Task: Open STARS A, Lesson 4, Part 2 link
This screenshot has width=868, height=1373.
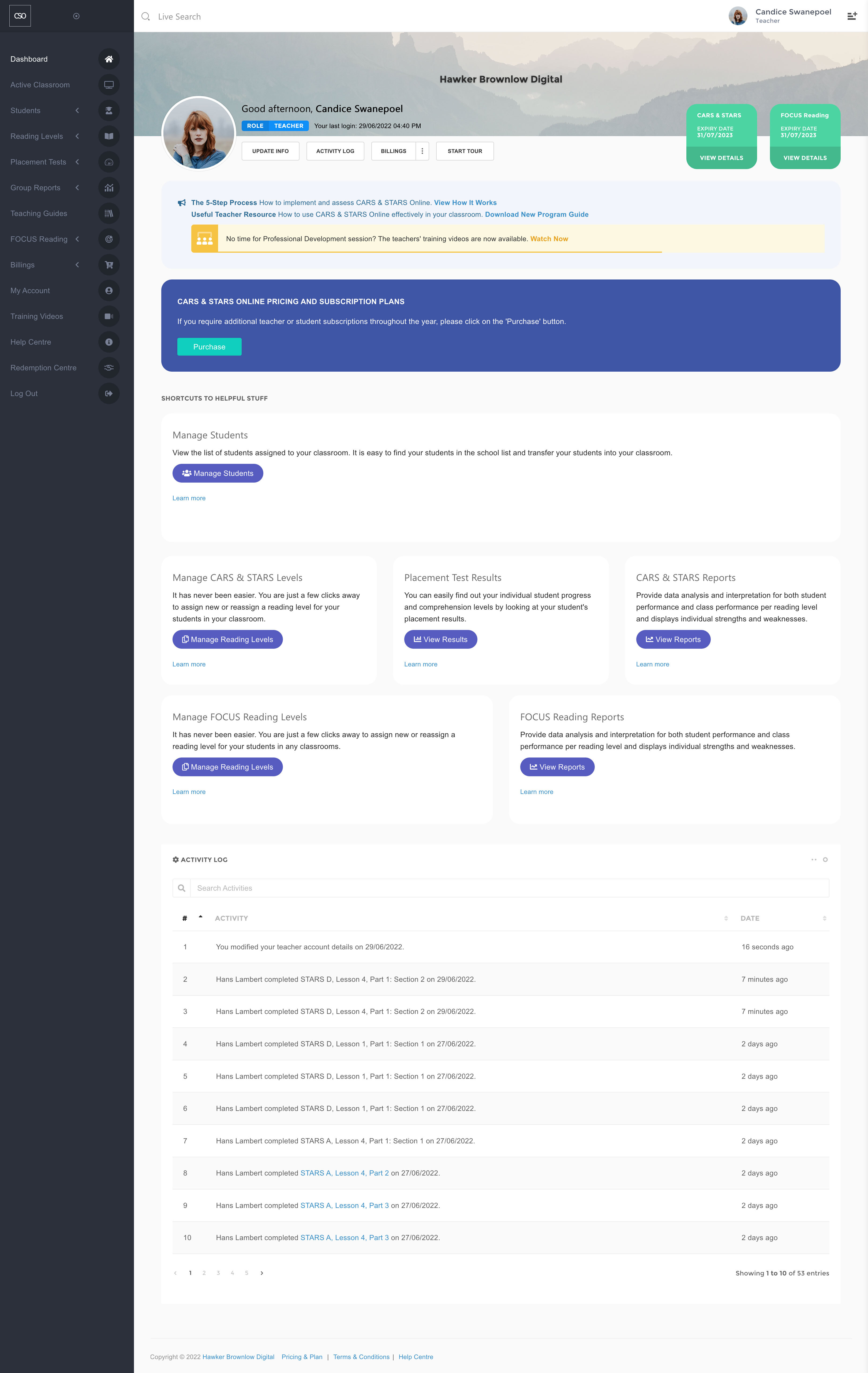Action: (x=344, y=1173)
